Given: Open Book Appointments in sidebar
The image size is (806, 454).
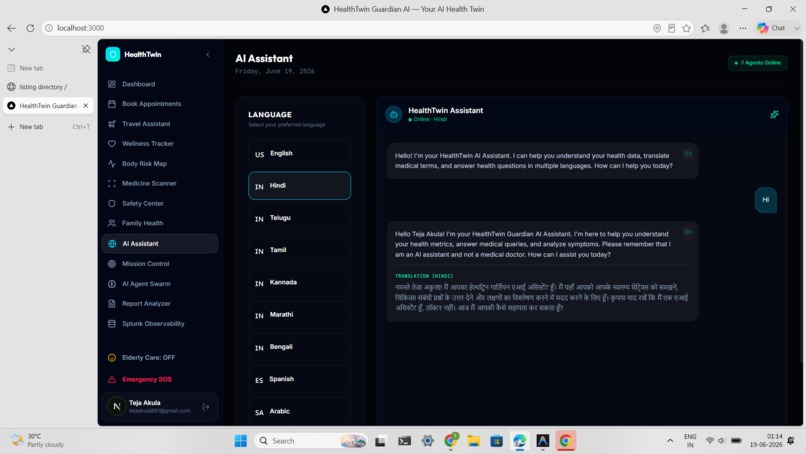Looking at the screenshot, I should (159, 104).
